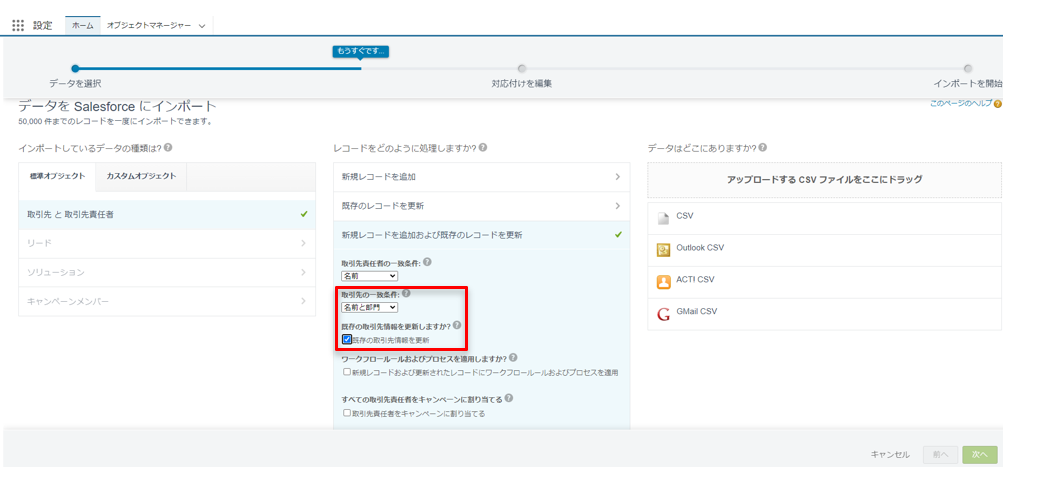Select the キャンペーンメンバー object row
The height and width of the screenshot is (479, 1038).
(x=167, y=301)
